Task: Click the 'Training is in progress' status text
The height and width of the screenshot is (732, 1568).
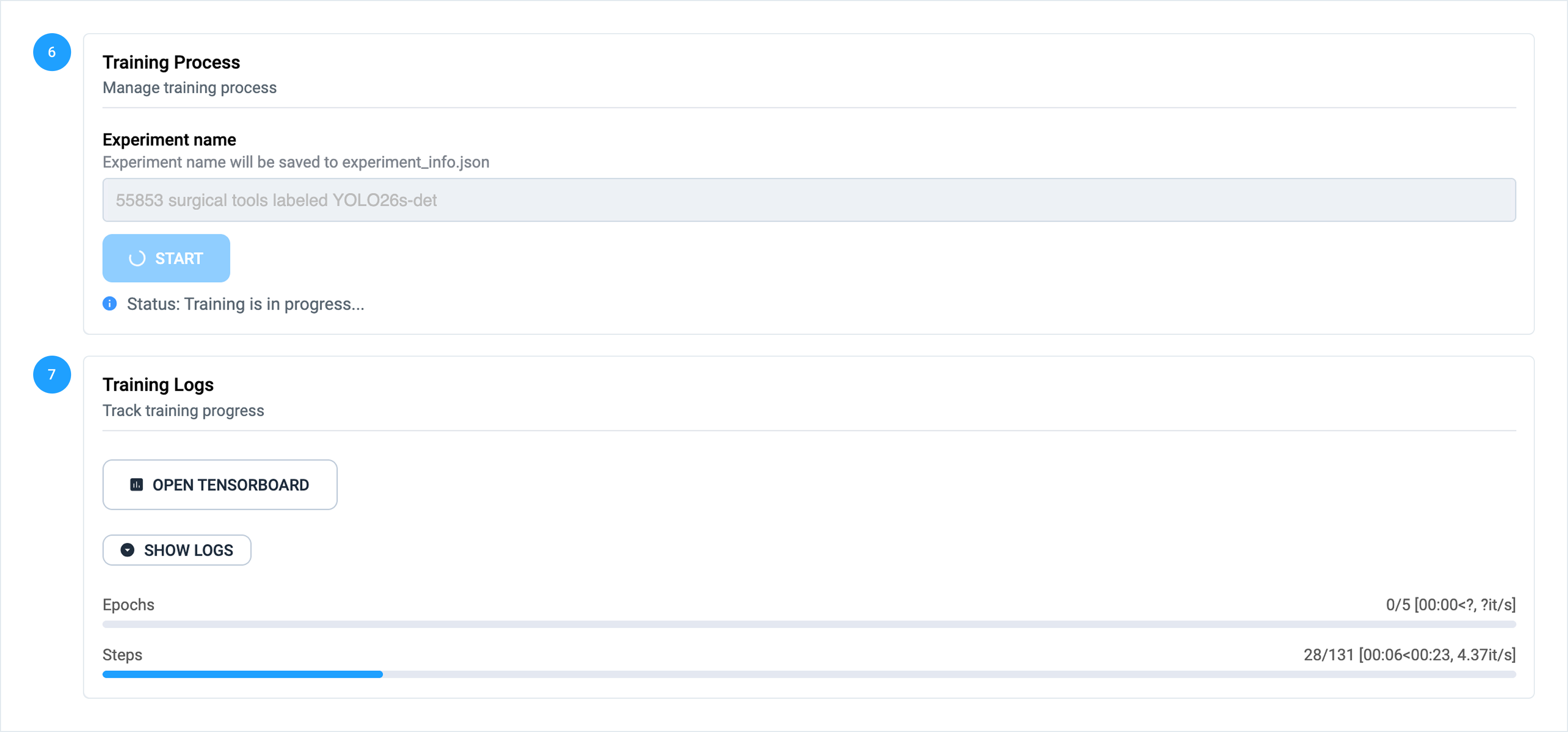Action: (245, 304)
